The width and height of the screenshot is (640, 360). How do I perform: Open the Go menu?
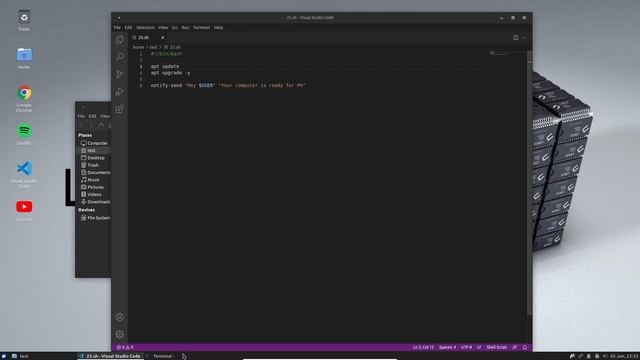175,27
